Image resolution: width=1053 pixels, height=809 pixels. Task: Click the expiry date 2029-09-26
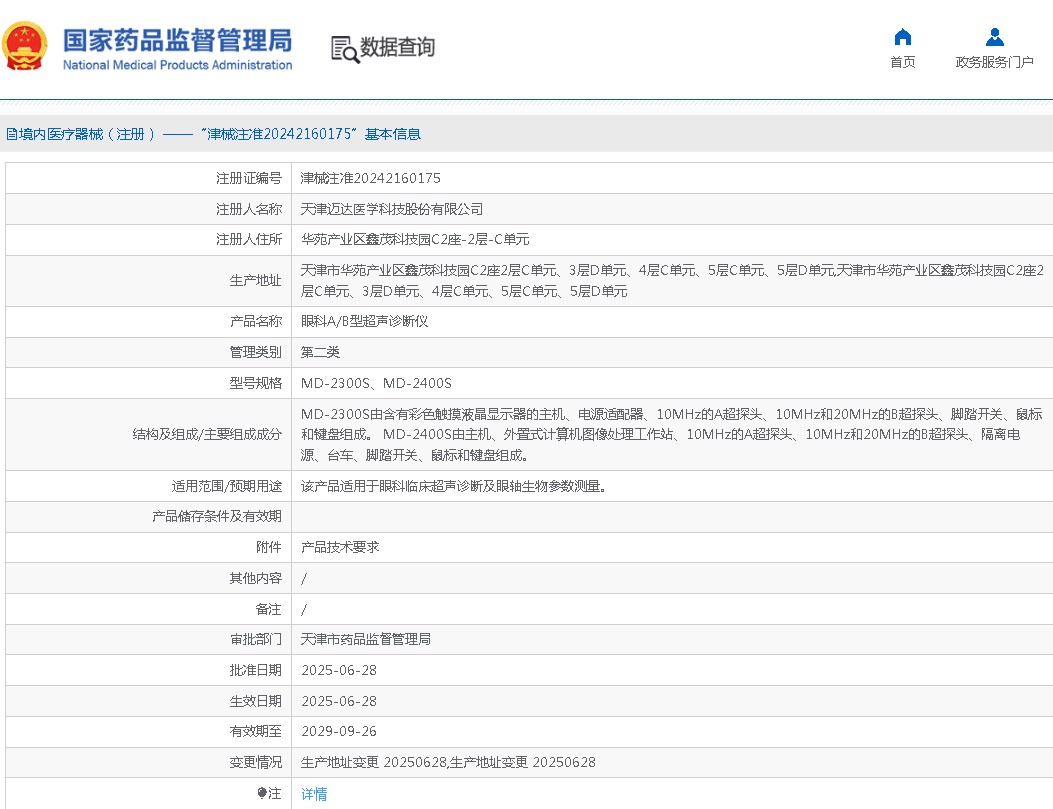click(339, 732)
